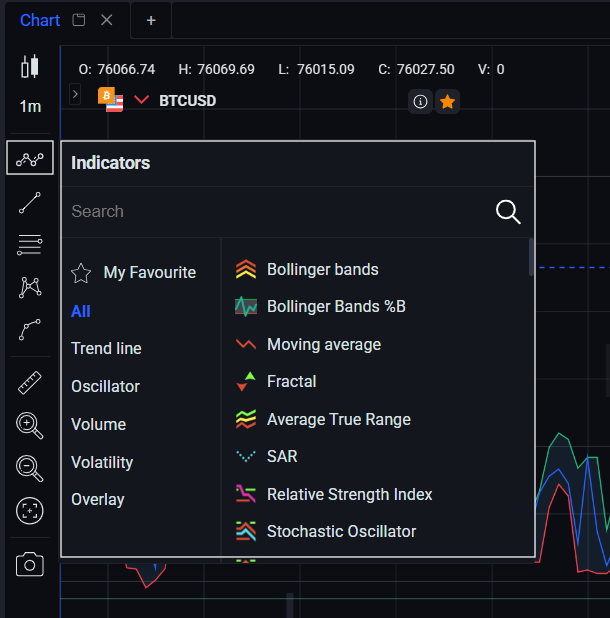Open the BTCUSD info button

tap(420, 102)
